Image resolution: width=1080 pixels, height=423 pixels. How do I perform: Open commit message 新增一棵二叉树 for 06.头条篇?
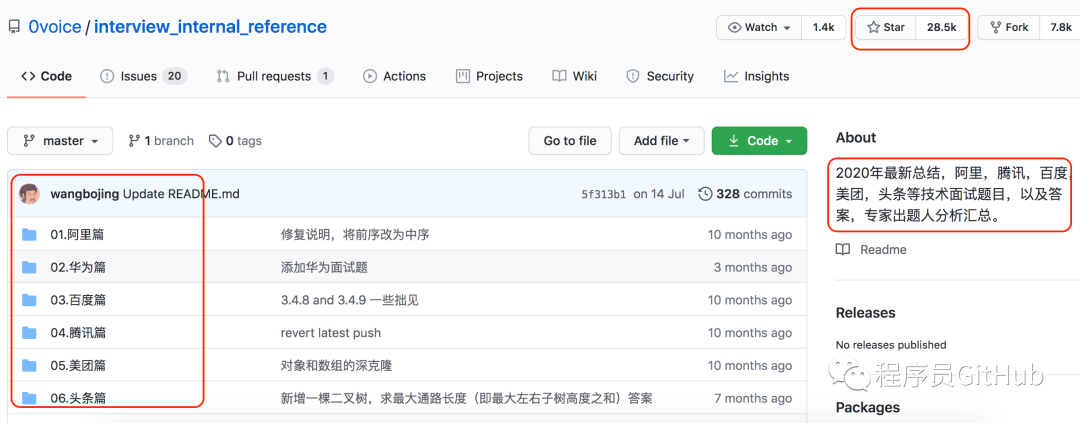466,398
